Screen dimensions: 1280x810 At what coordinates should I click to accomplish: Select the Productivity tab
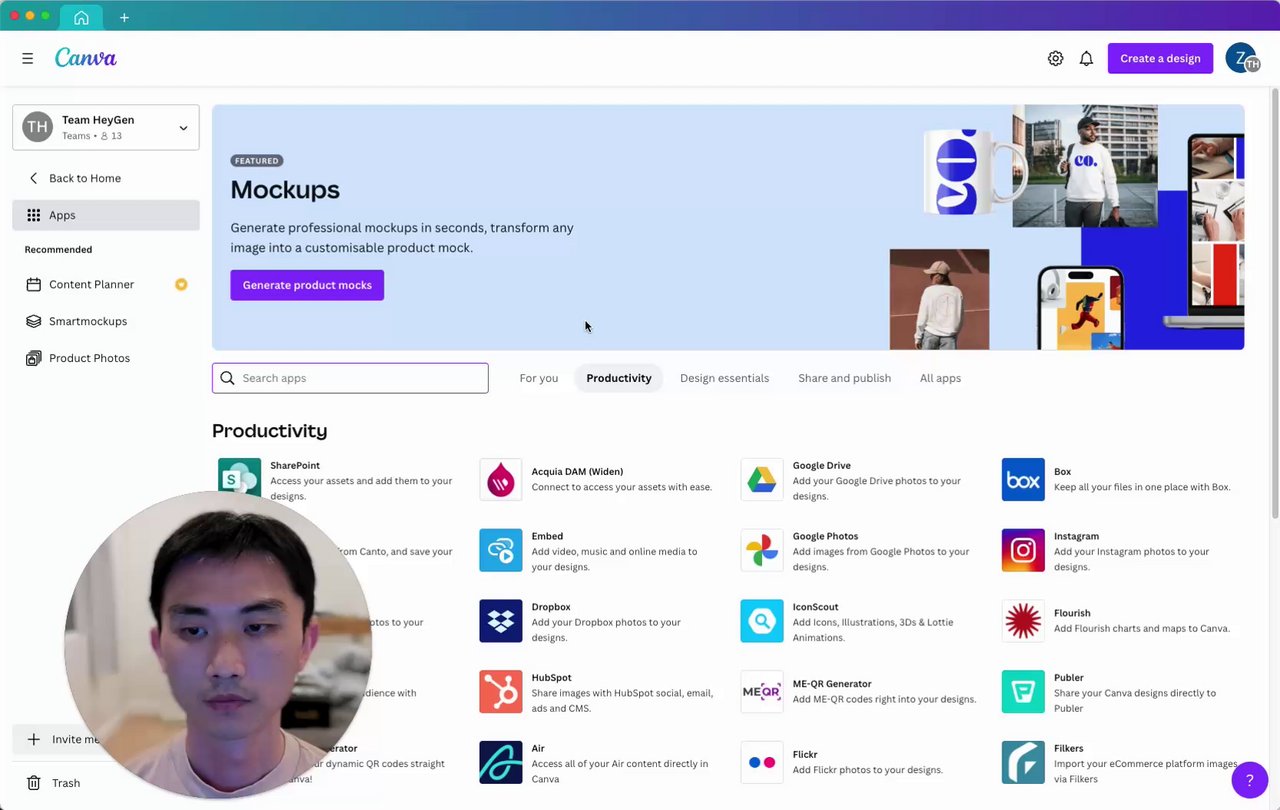pos(619,378)
